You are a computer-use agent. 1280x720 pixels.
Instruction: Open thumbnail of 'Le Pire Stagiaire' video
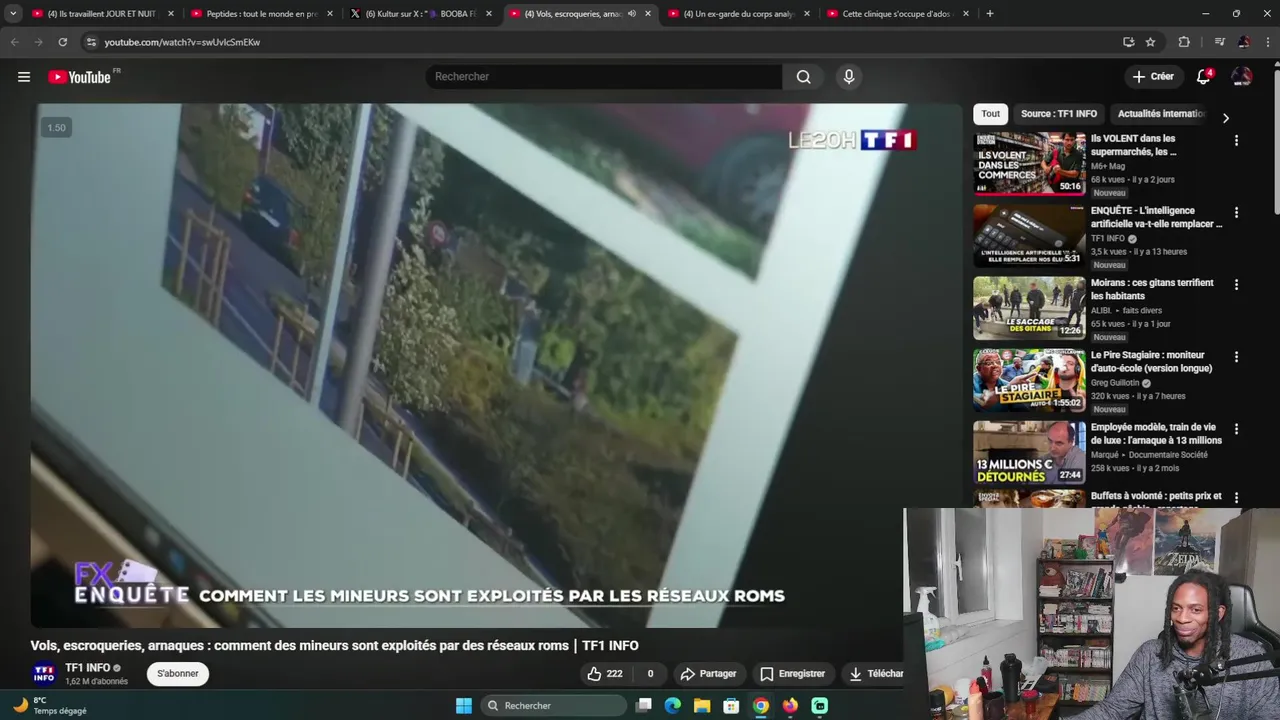tap(1029, 379)
